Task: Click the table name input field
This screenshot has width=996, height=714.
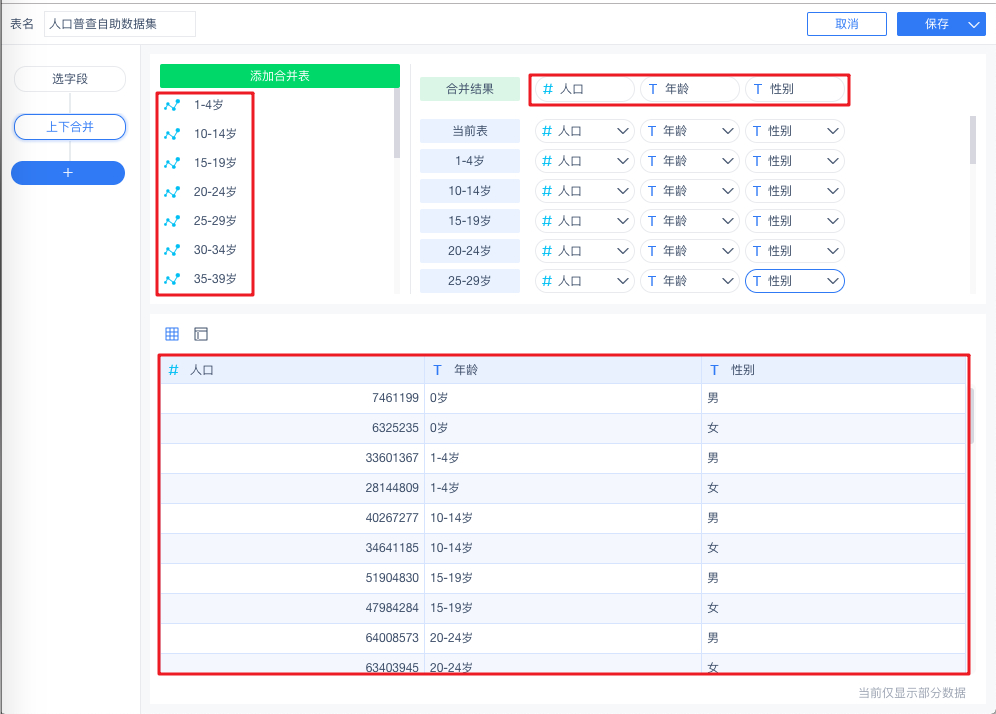Action: coord(119,24)
